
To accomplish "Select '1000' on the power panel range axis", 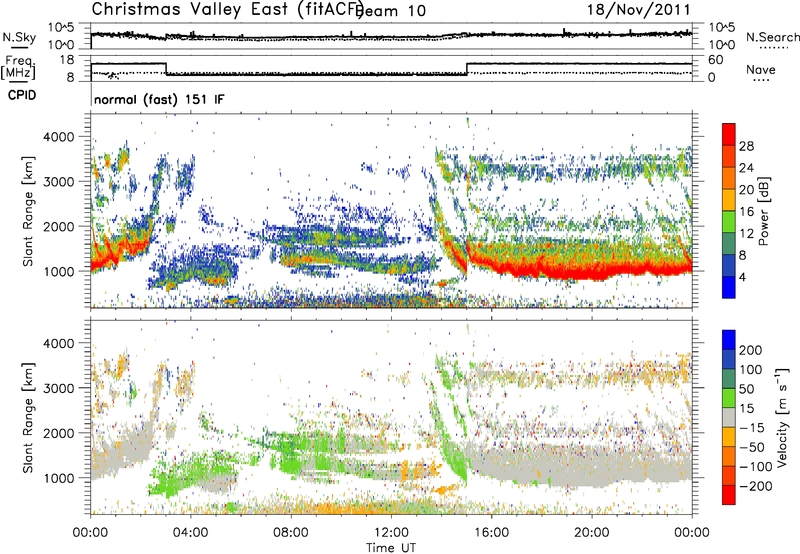I will coord(59,271).
